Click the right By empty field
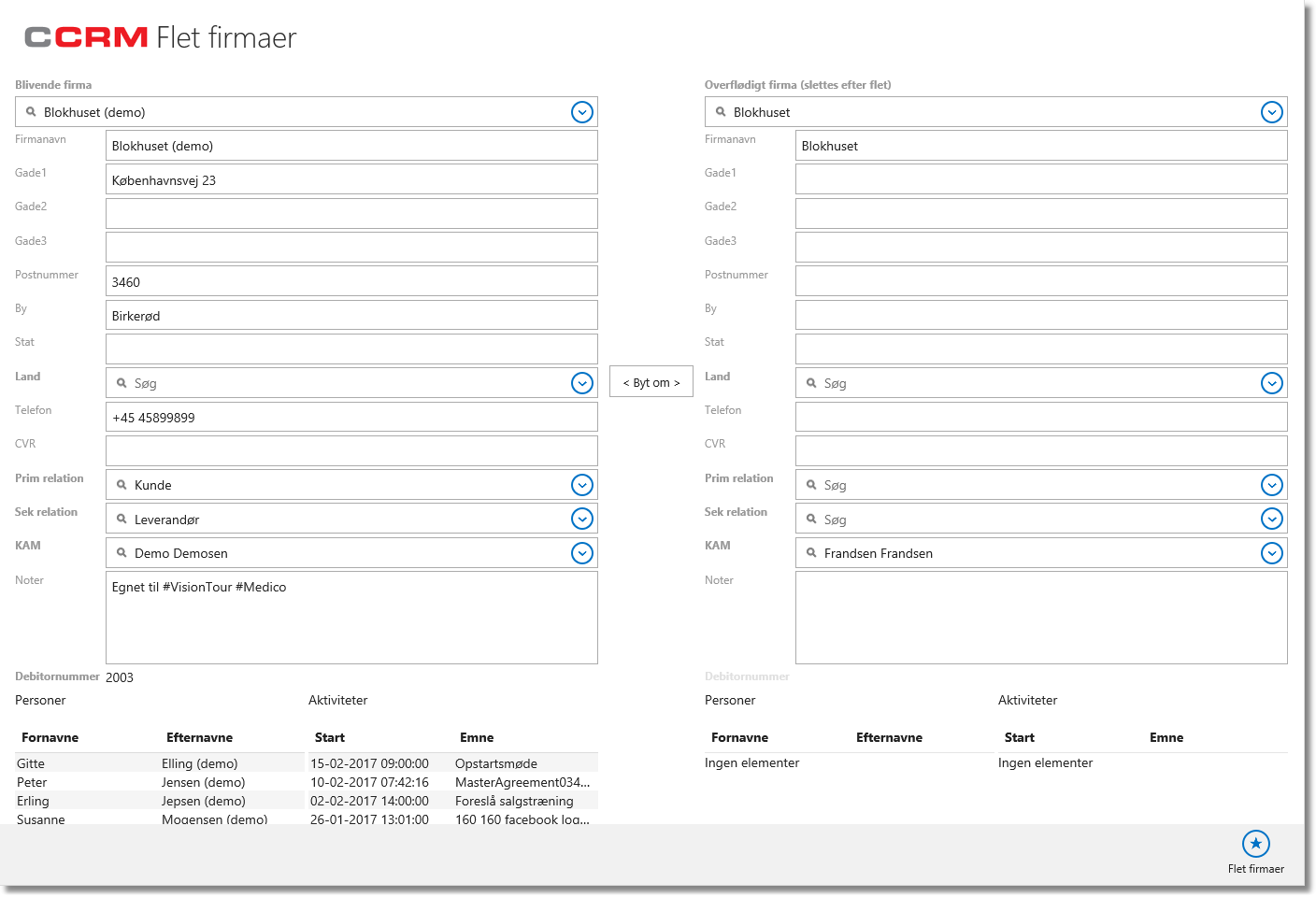This screenshot has height=897, width=1316. [x=1041, y=315]
